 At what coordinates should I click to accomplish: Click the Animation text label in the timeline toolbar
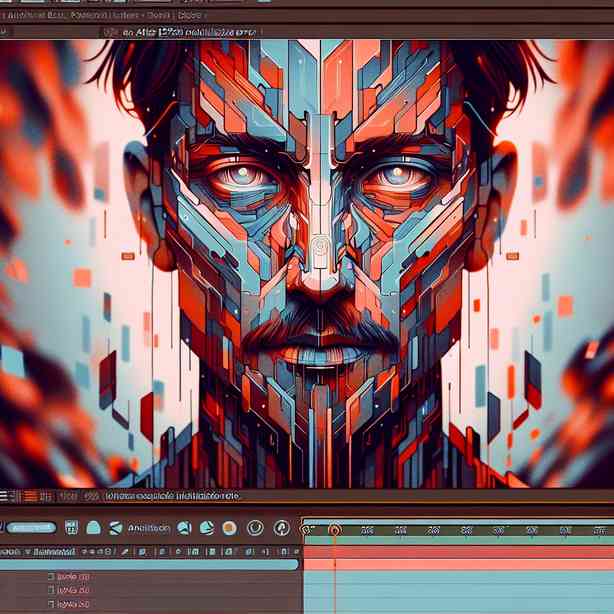click(149, 528)
